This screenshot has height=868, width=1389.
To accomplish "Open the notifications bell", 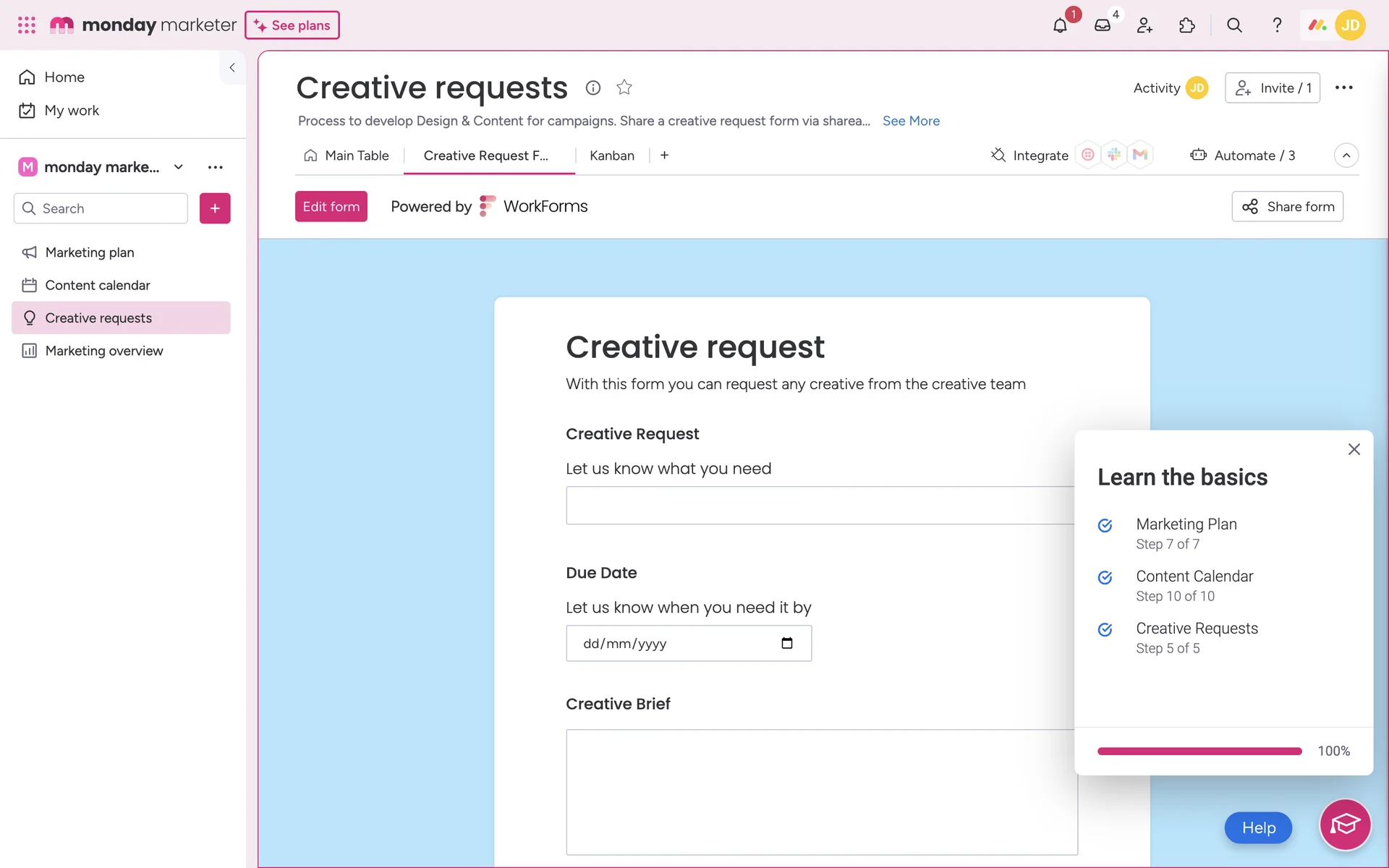I will click(x=1060, y=25).
